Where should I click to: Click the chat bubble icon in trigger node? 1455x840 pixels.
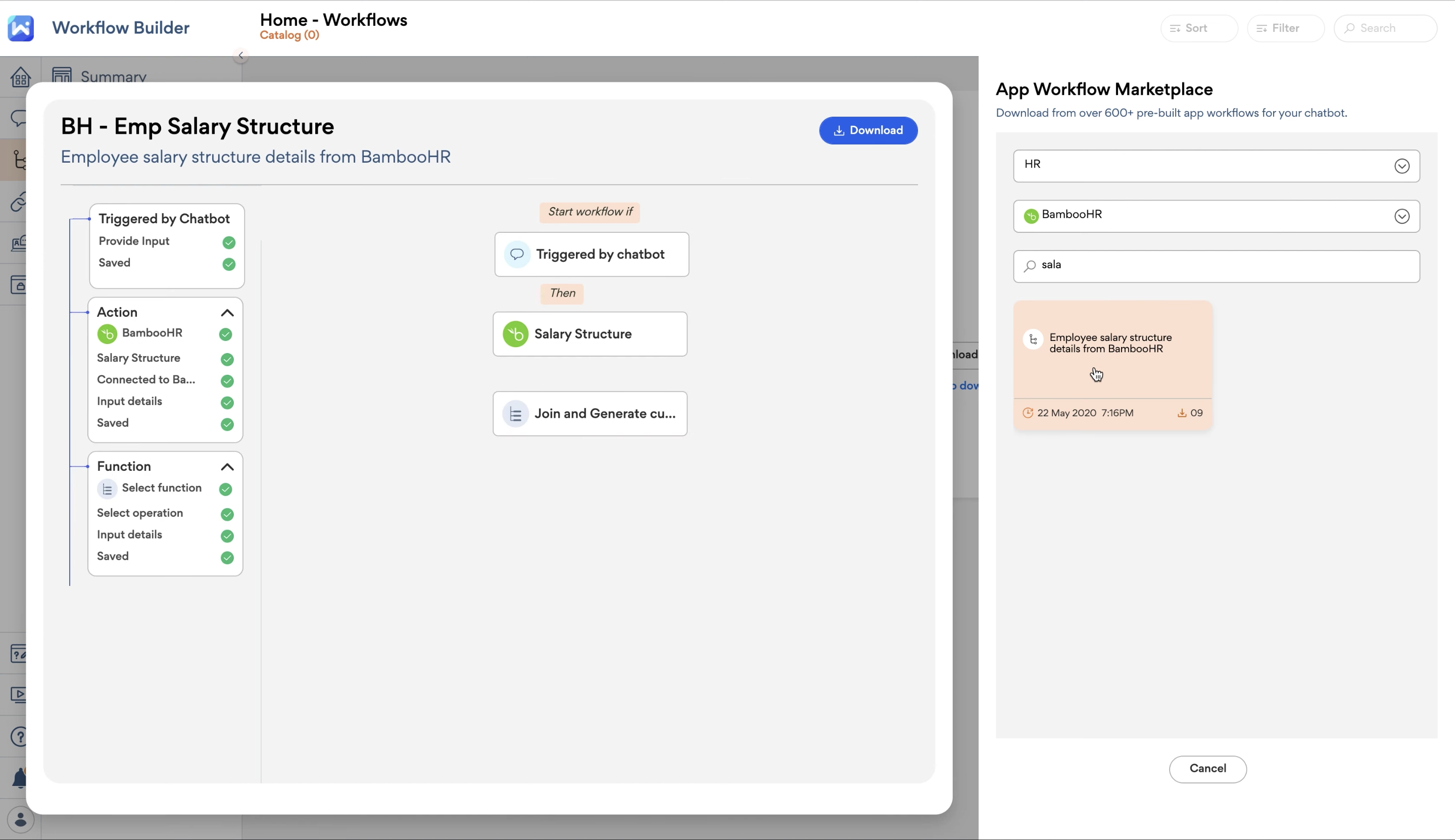coord(517,255)
